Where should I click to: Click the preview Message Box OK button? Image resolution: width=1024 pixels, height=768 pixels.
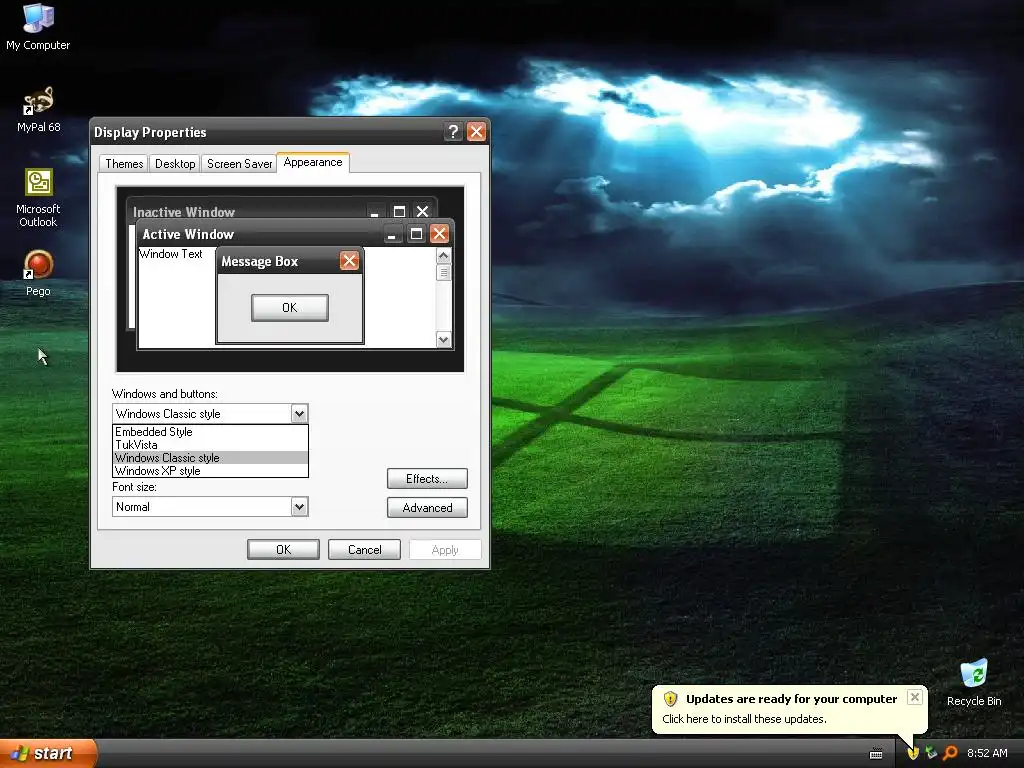click(290, 308)
